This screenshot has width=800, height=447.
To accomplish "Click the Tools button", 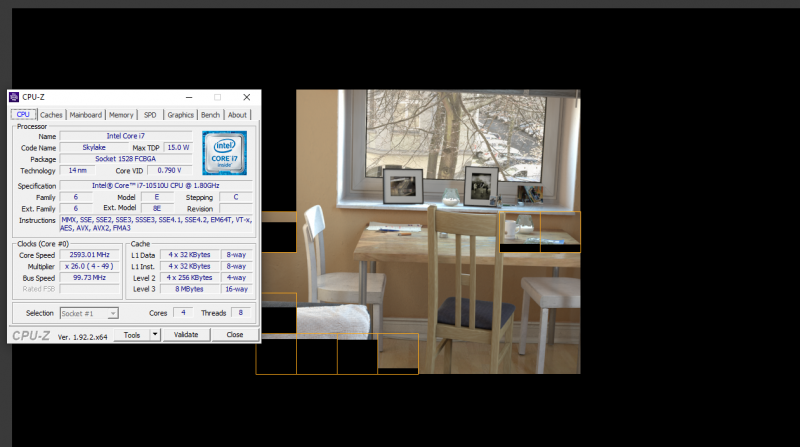I will tap(132, 335).
